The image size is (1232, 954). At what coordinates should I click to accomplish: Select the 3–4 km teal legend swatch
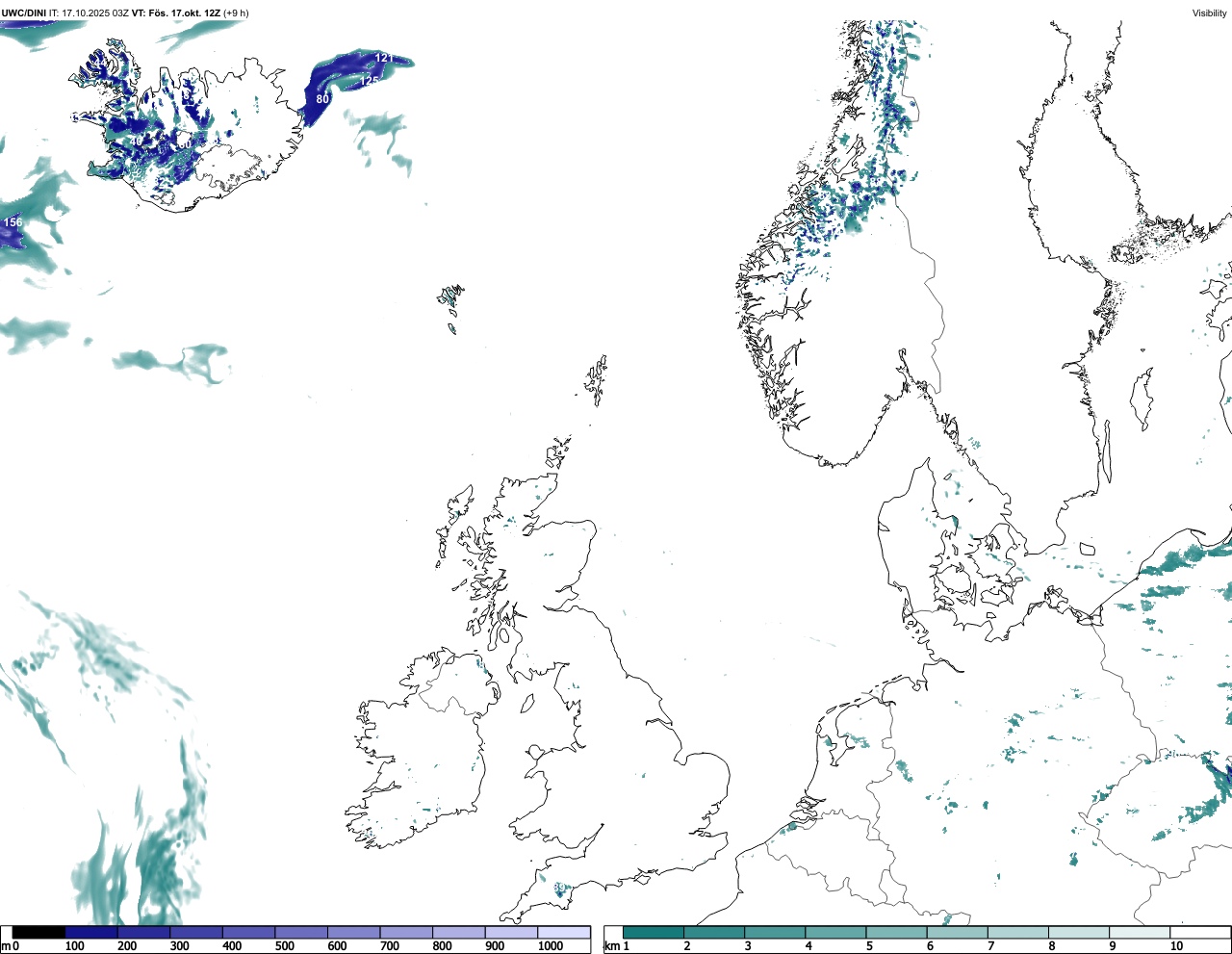(775, 933)
